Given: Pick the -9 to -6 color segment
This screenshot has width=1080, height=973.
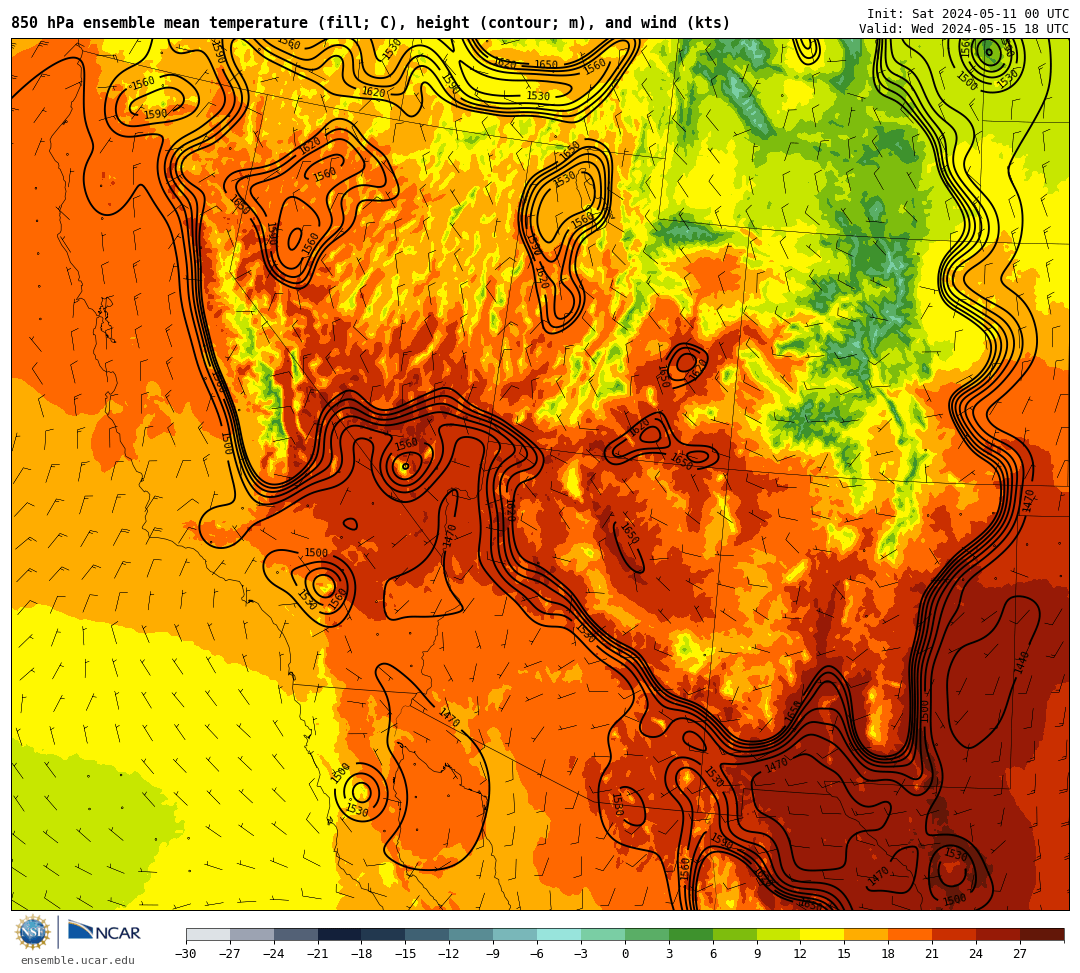Looking at the screenshot, I should 515,934.
